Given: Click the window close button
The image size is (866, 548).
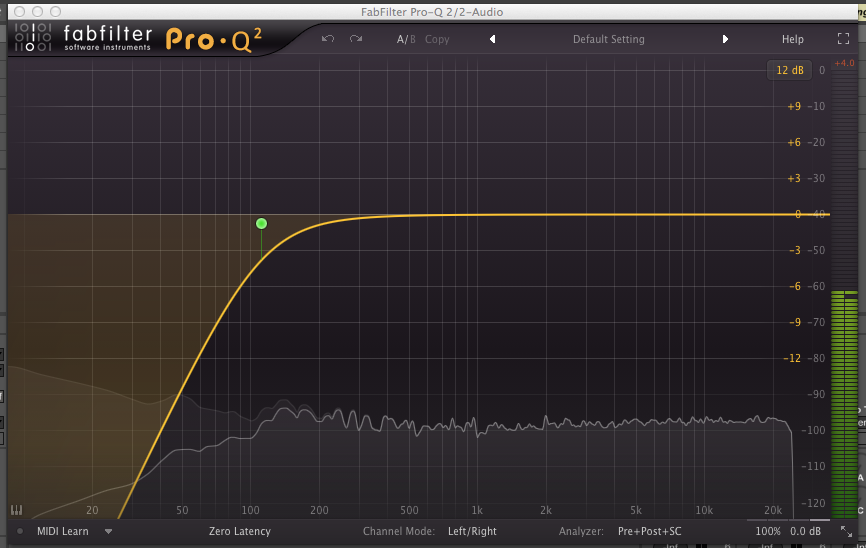Looking at the screenshot, I should 19,12.
